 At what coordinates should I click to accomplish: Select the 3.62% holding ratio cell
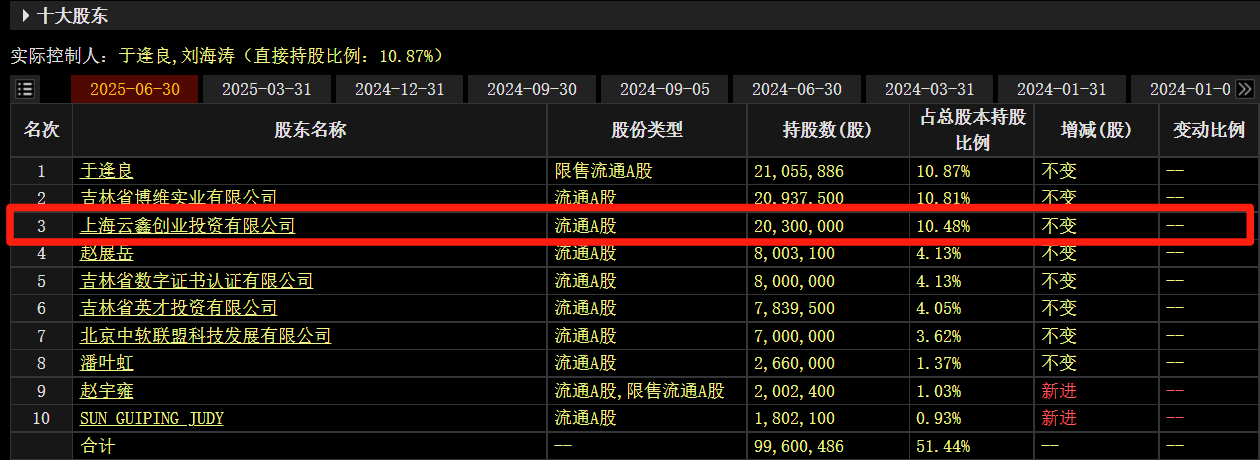pos(939,336)
